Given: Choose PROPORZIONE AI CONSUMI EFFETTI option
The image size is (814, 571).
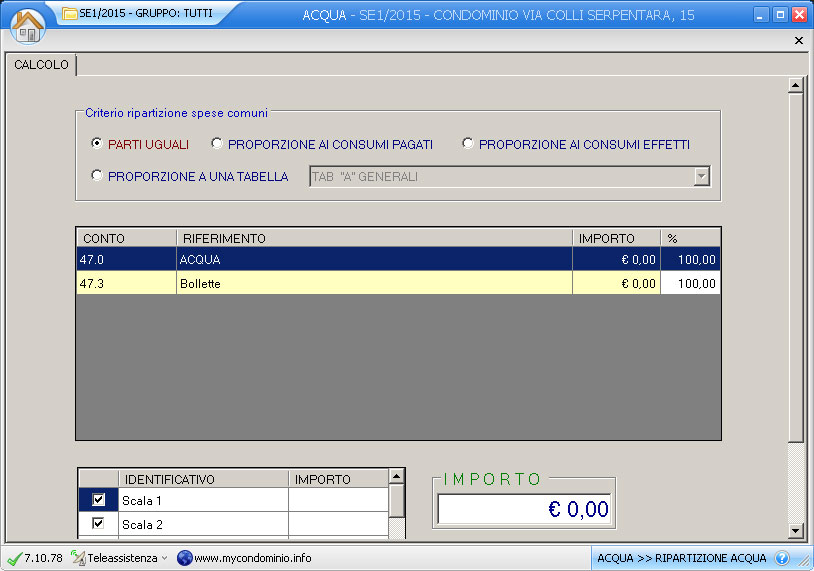Looking at the screenshot, I should click(x=468, y=144).
